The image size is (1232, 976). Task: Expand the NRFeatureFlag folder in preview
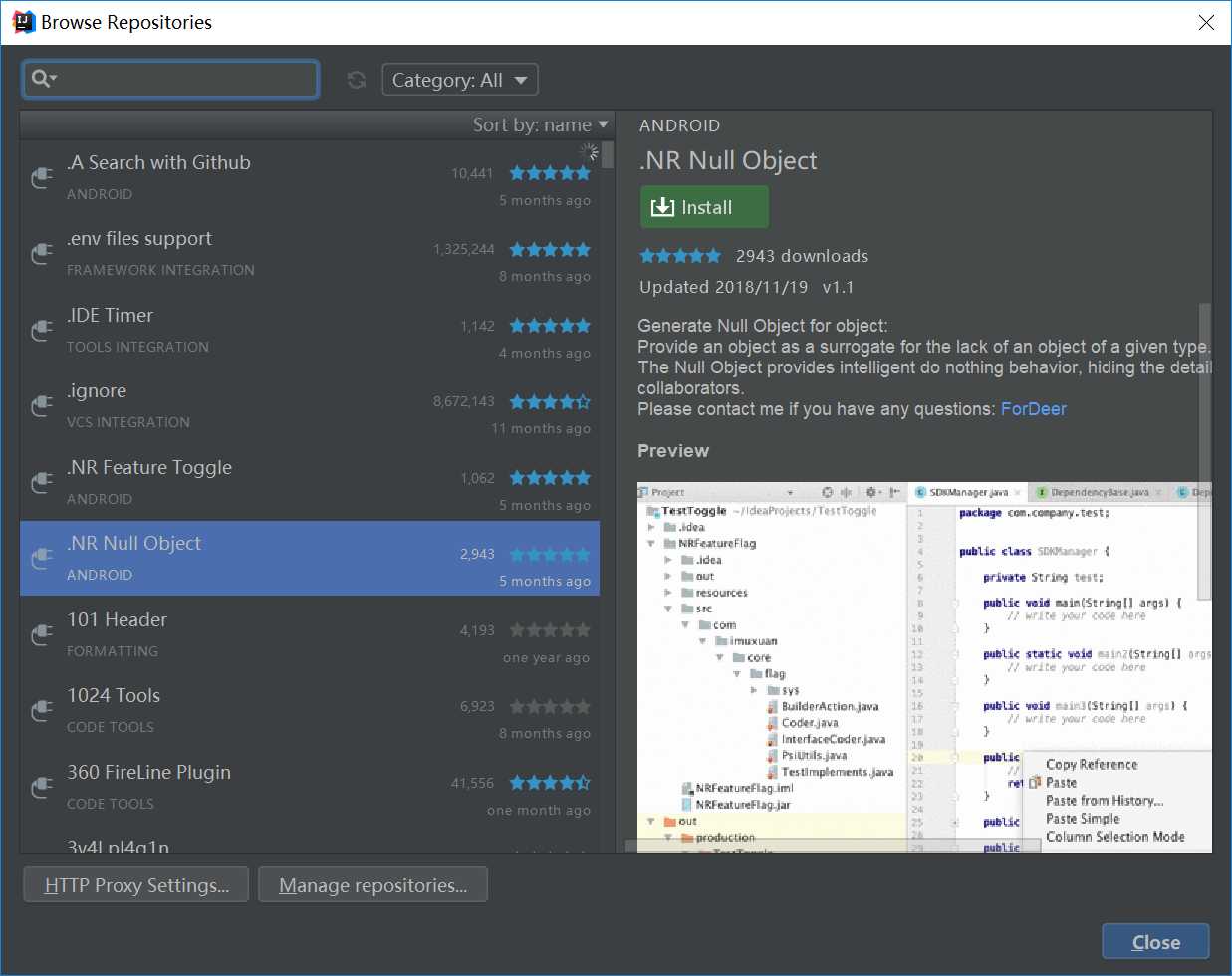[x=651, y=544]
